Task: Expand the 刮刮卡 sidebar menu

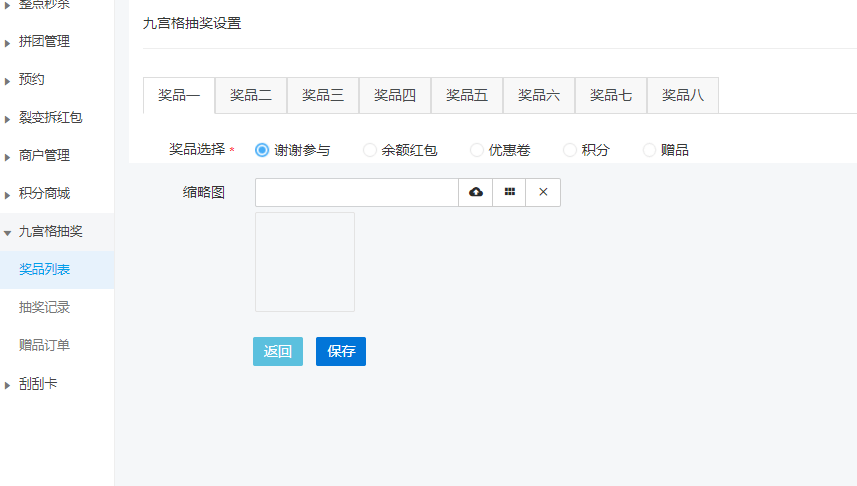Action: [x=57, y=384]
